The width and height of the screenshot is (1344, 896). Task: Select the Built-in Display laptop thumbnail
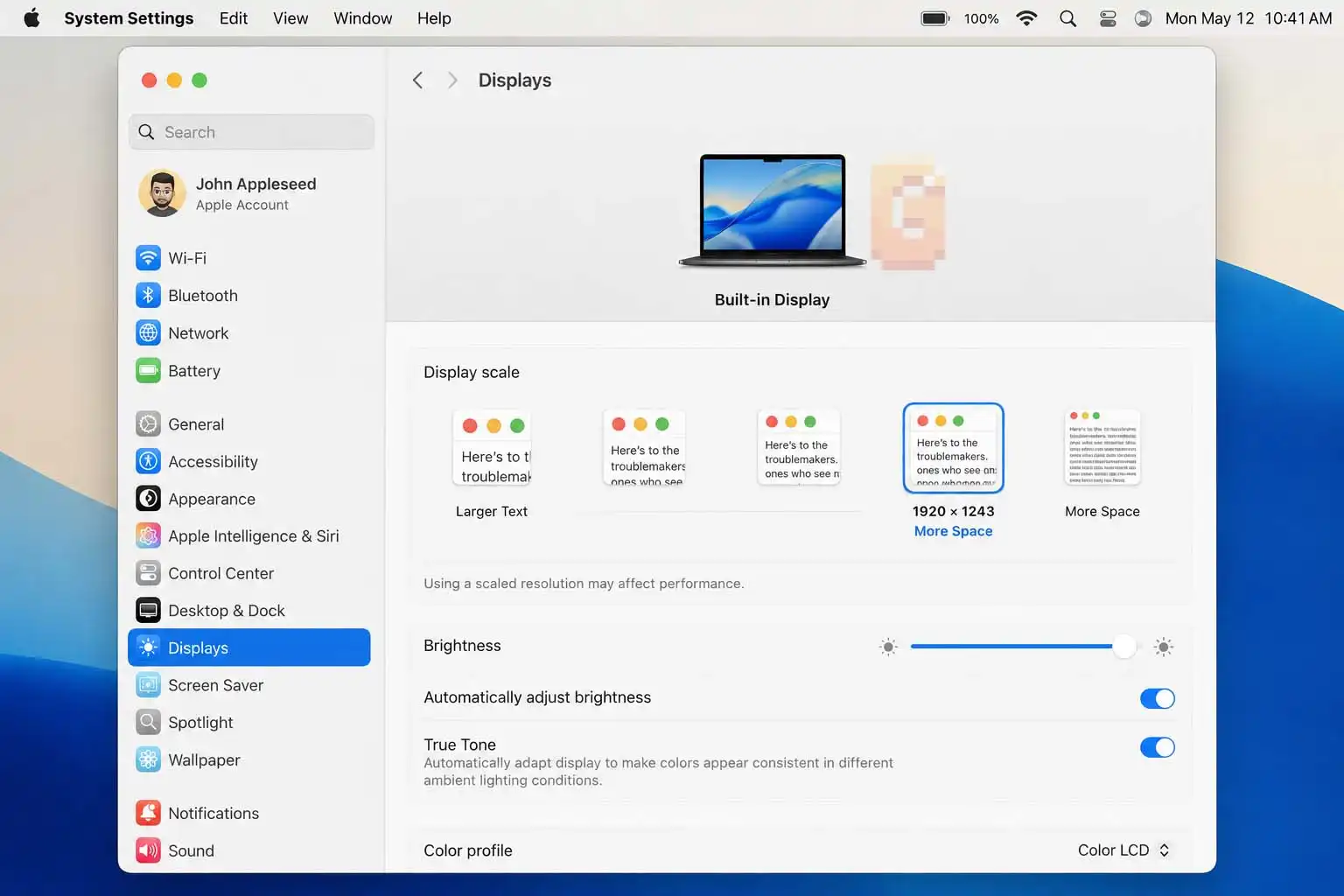tap(772, 211)
